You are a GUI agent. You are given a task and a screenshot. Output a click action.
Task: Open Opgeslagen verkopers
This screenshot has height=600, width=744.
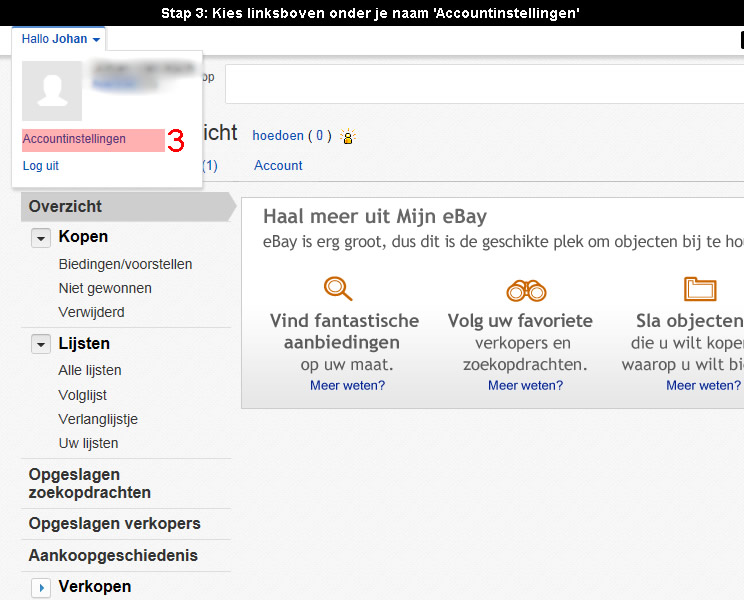(x=114, y=524)
